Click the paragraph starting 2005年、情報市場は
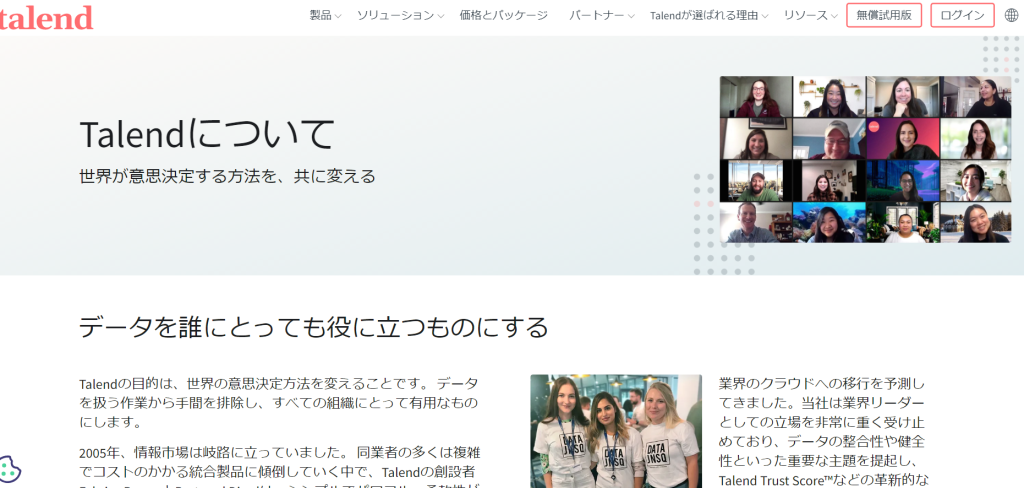Image resolution: width=1024 pixels, height=488 pixels. point(279,466)
